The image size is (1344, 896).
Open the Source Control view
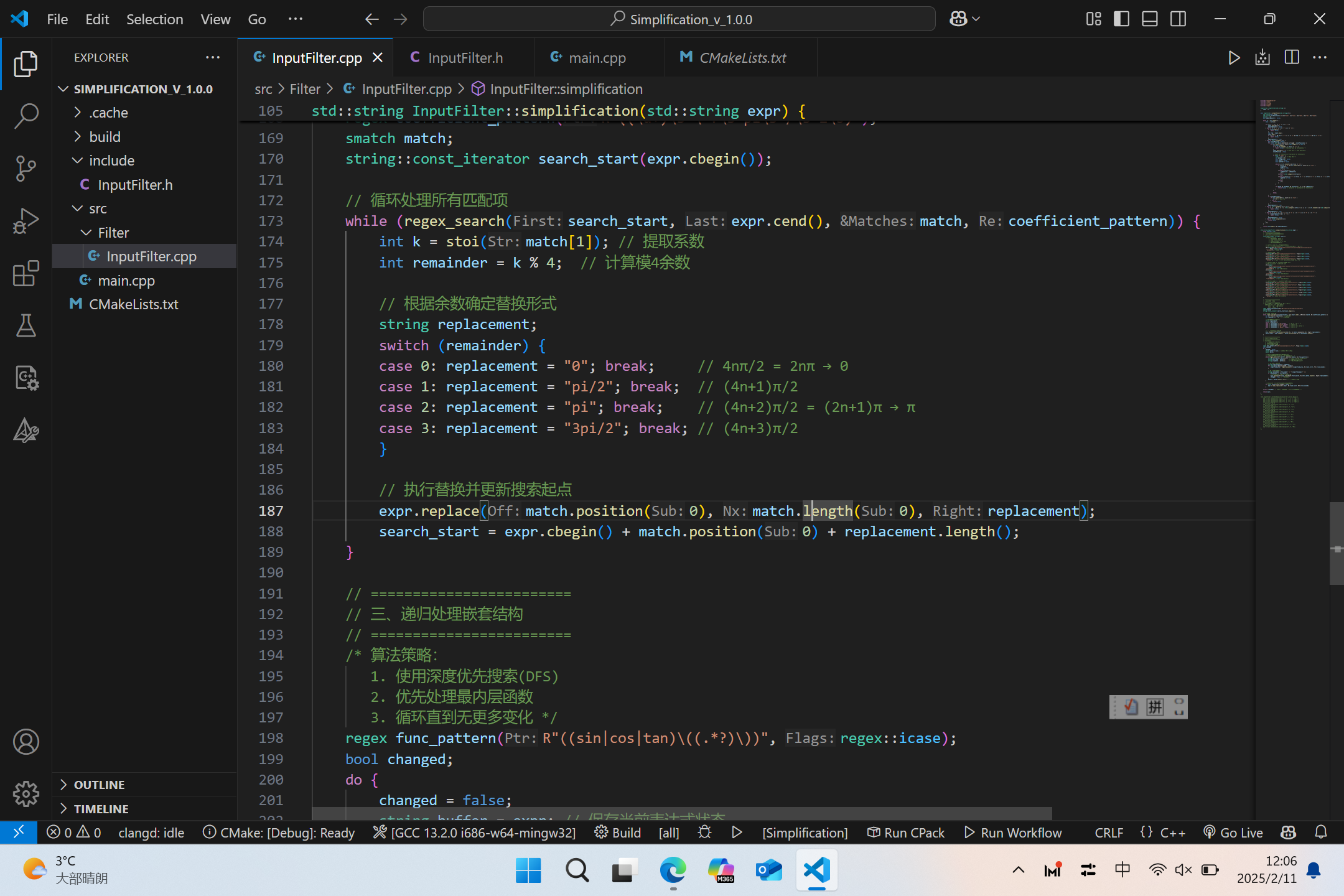[26, 169]
